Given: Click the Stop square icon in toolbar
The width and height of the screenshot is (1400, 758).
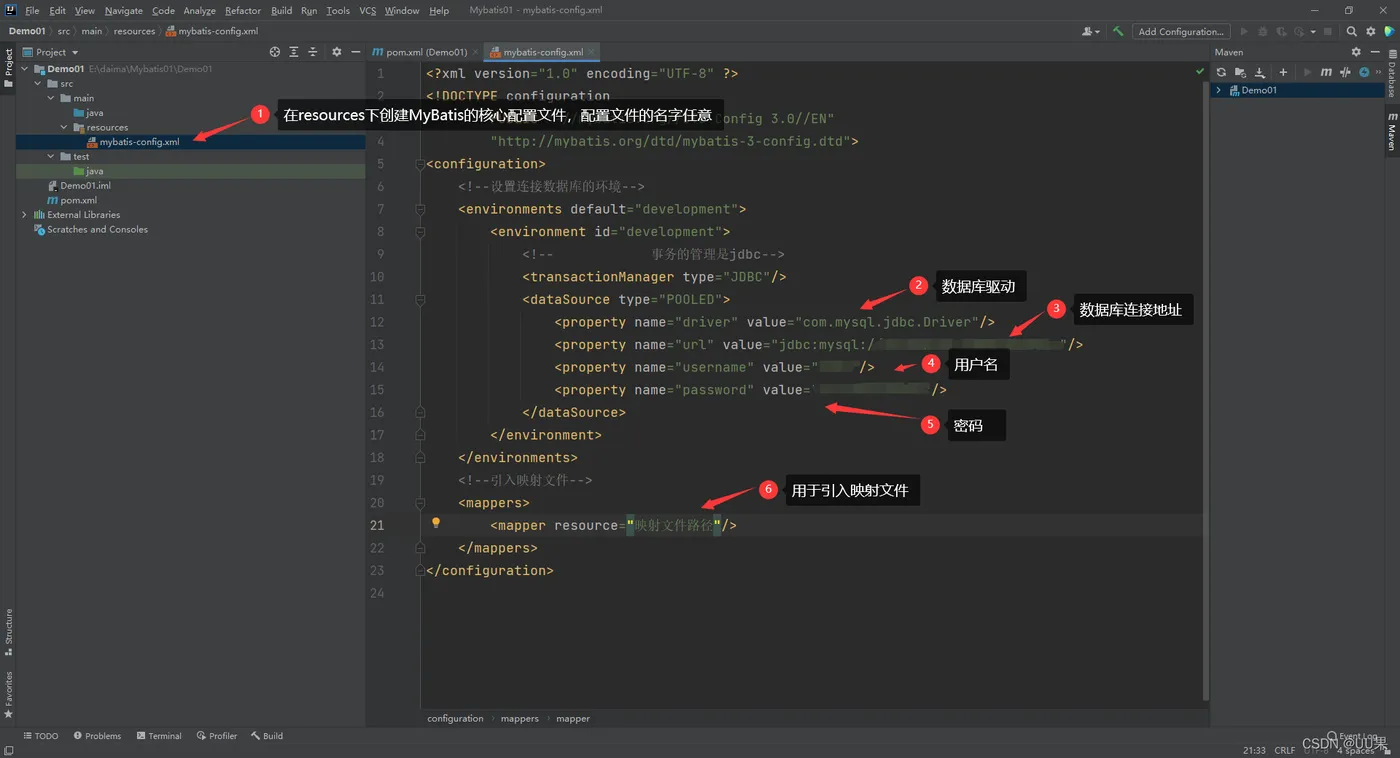Looking at the screenshot, I should pos(1328,31).
